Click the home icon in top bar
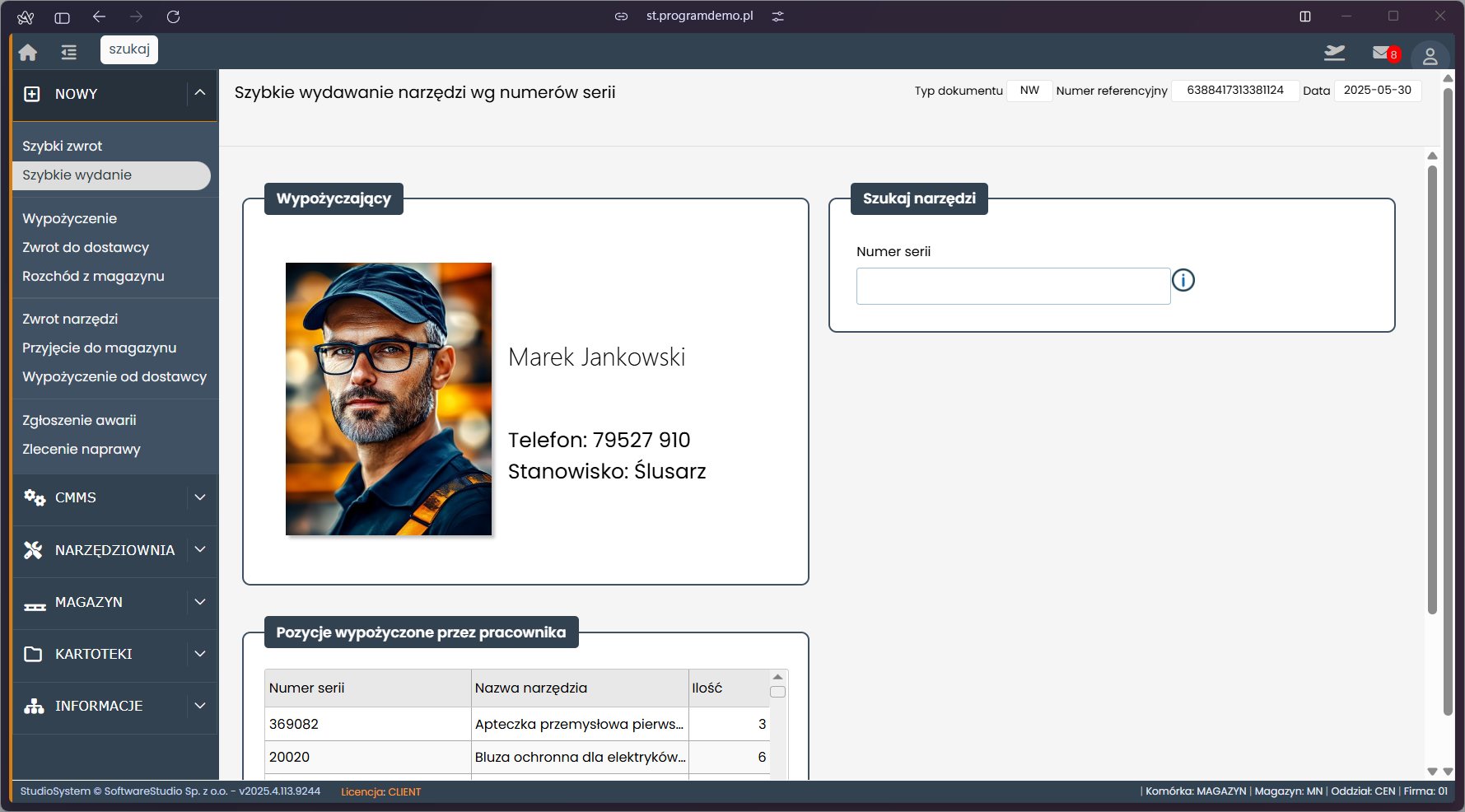Viewport: 1465px width, 812px height. [x=28, y=53]
